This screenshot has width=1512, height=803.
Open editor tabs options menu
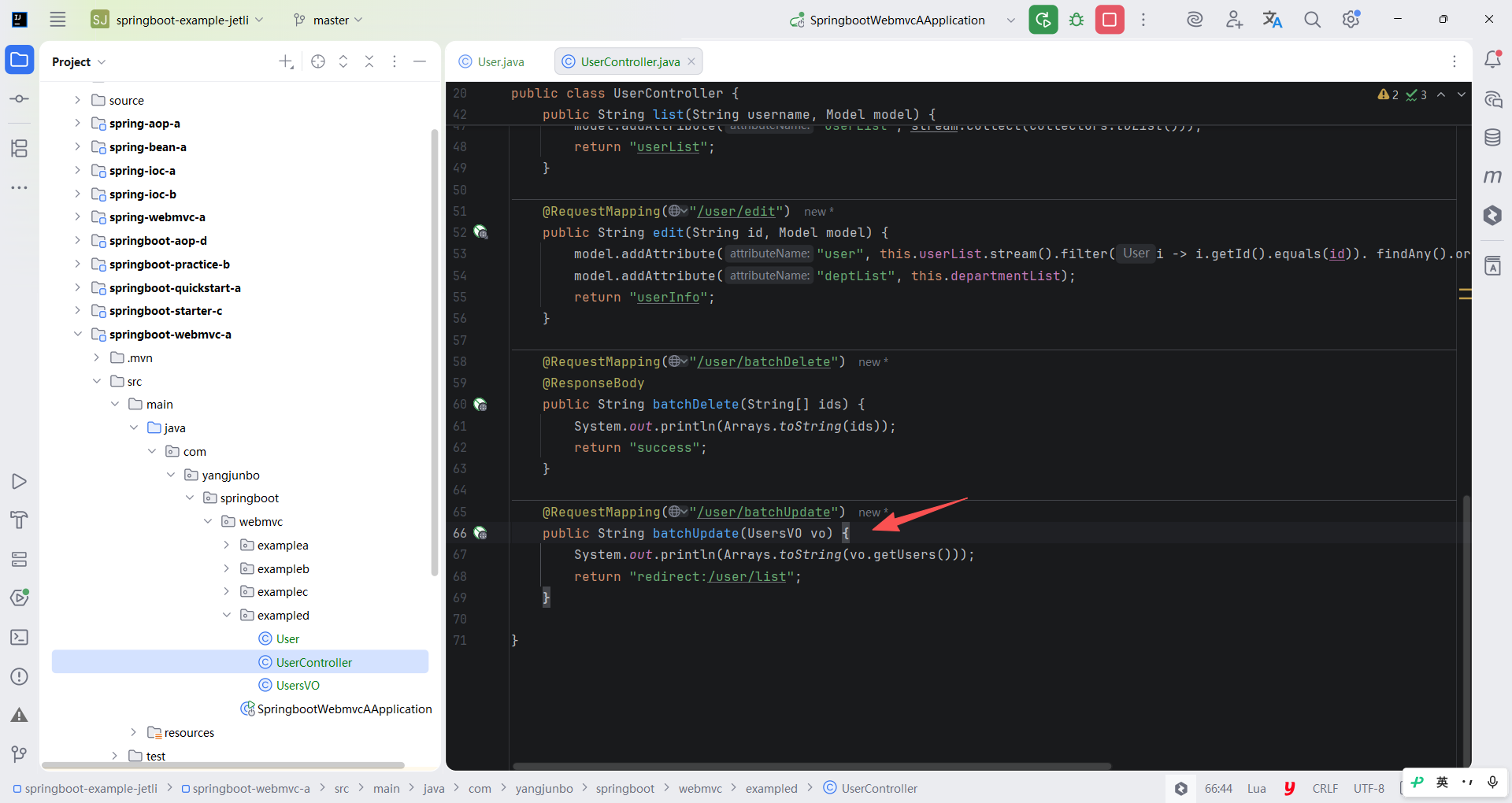click(x=1455, y=61)
